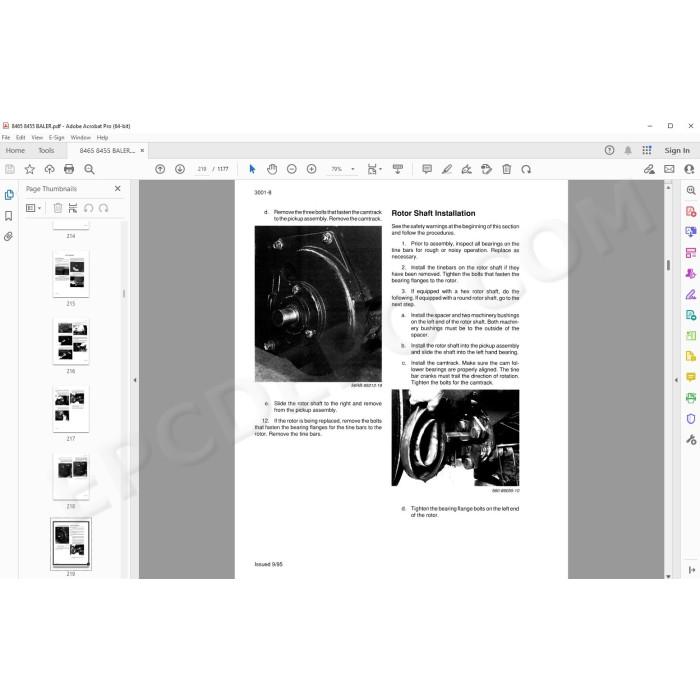Screen dimensions: 700x700
Task: Add the document to starred files
Action: point(29,169)
